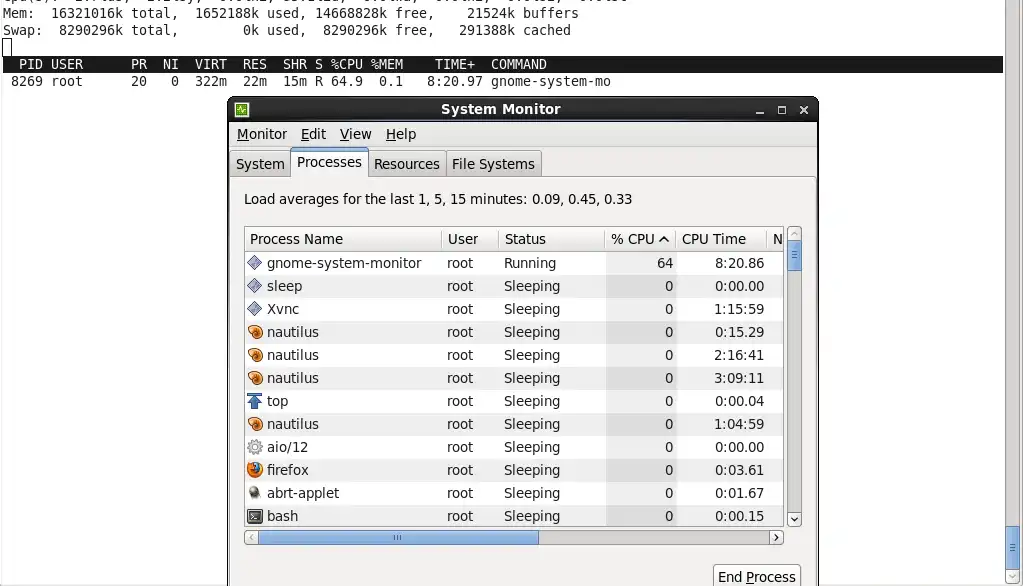Click the process list vertical scrollbar thumb
The image size is (1023, 586).
(x=794, y=256)
